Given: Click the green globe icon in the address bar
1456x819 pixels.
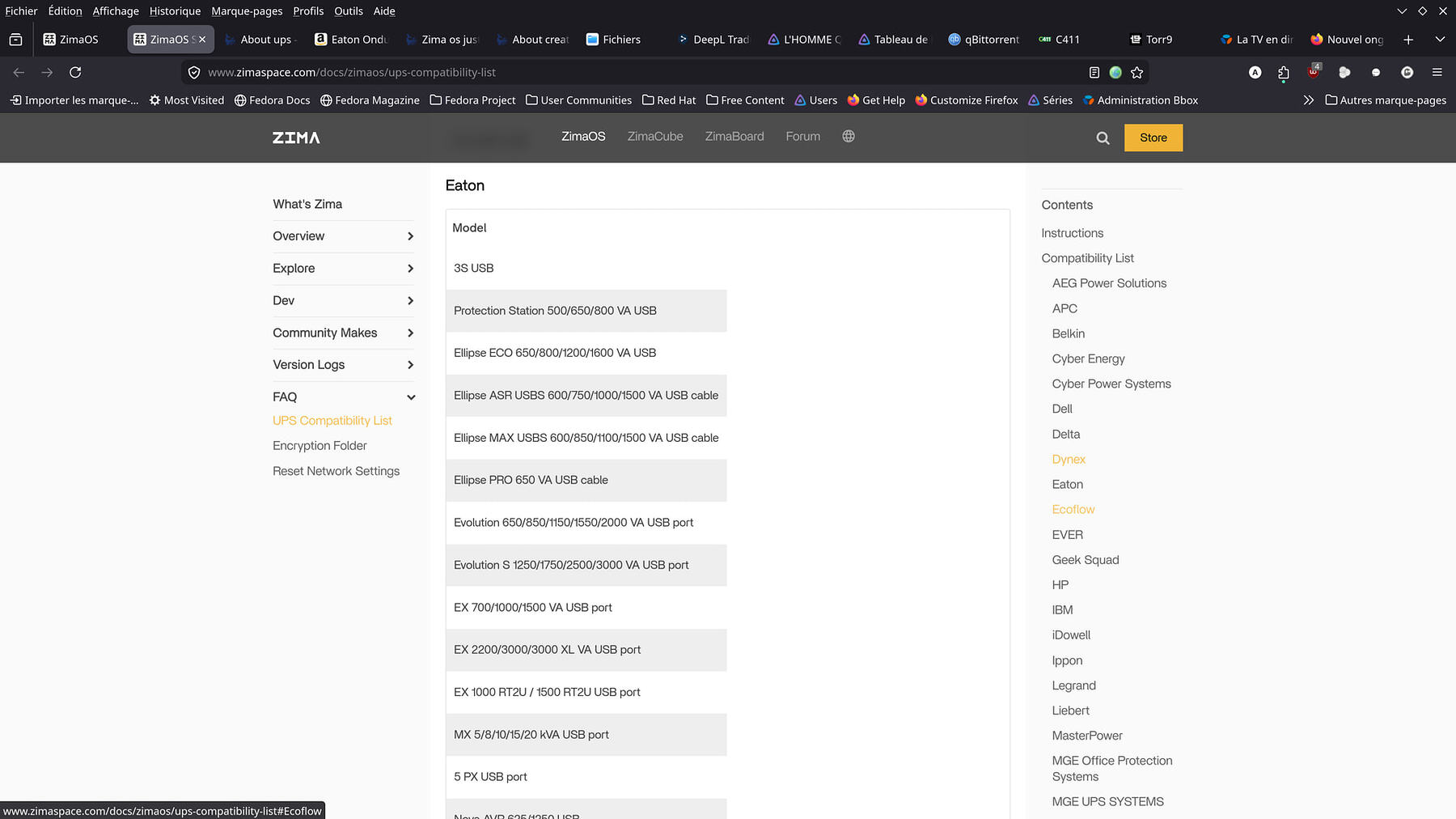Looking at the screenshot, I should (x=1115, y=73).
